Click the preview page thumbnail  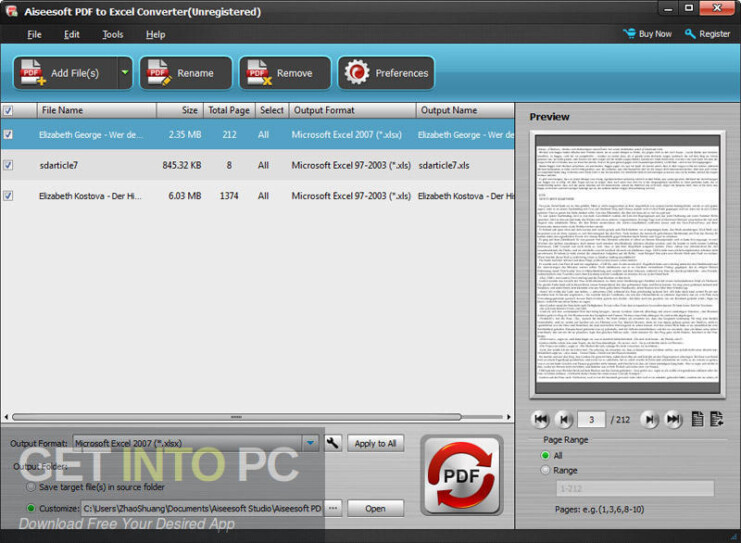coord(628,264)
